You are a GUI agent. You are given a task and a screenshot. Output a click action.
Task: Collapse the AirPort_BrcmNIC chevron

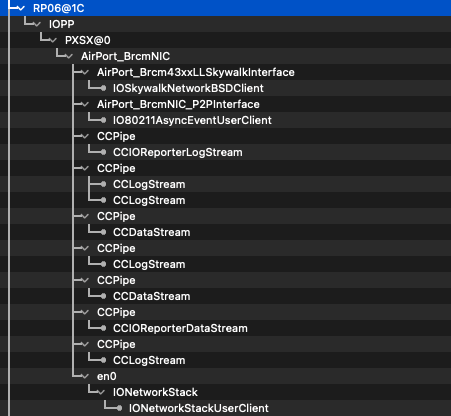coord(69,56)
